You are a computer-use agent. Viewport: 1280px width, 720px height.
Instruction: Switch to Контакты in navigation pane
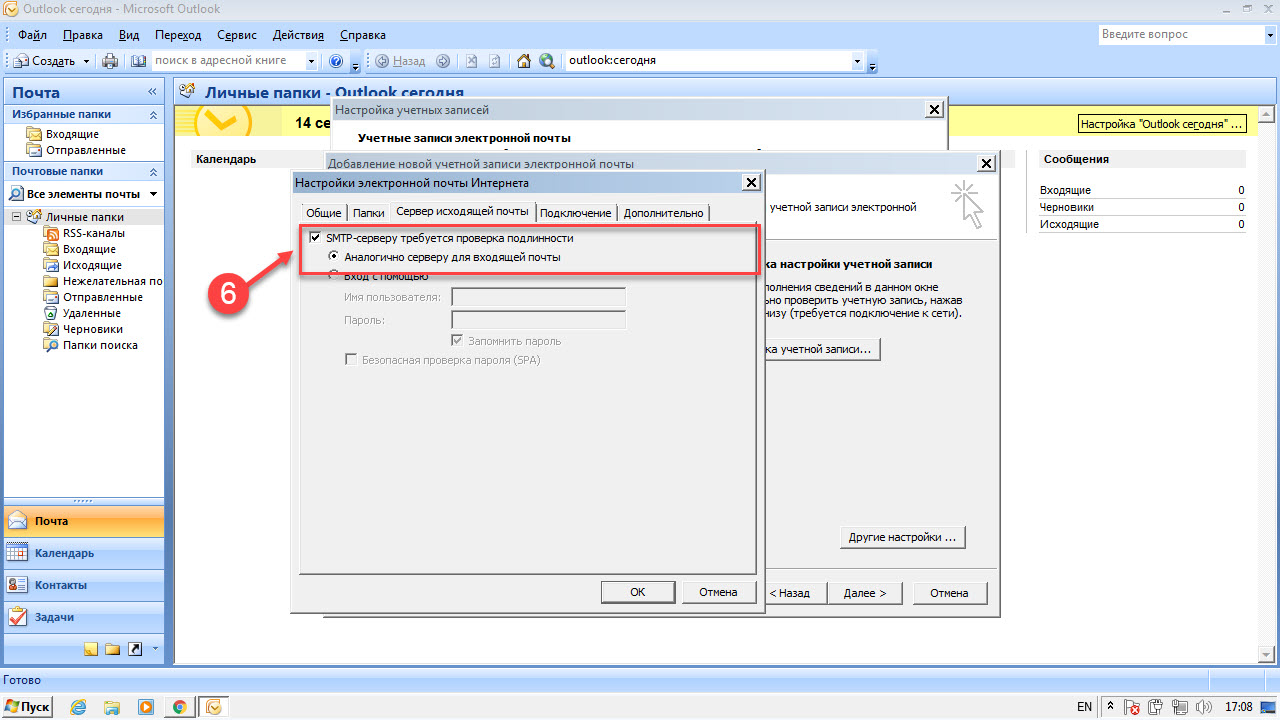(84, 585)
